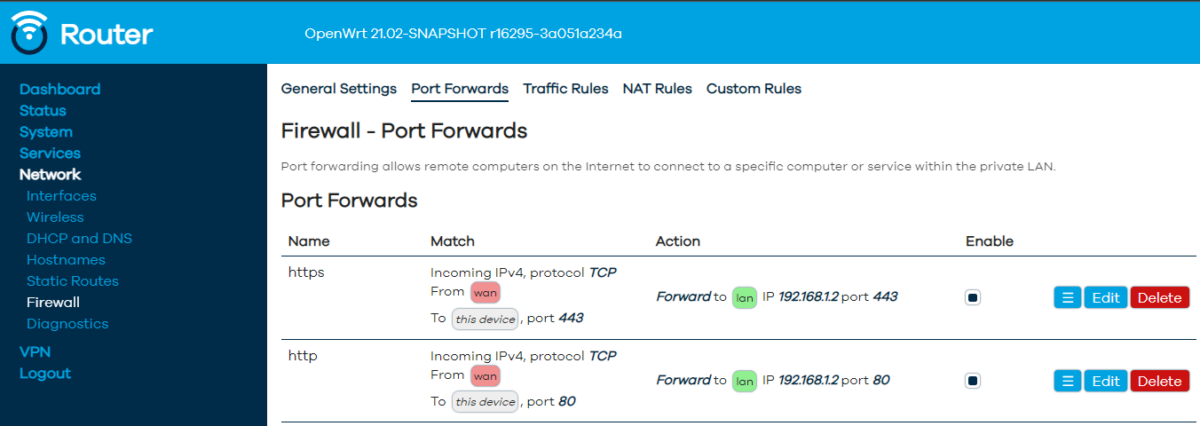Viewport: 1200px width, 426px height.
Task: Disable the https port forward checkbox
Action: [973, 297]
